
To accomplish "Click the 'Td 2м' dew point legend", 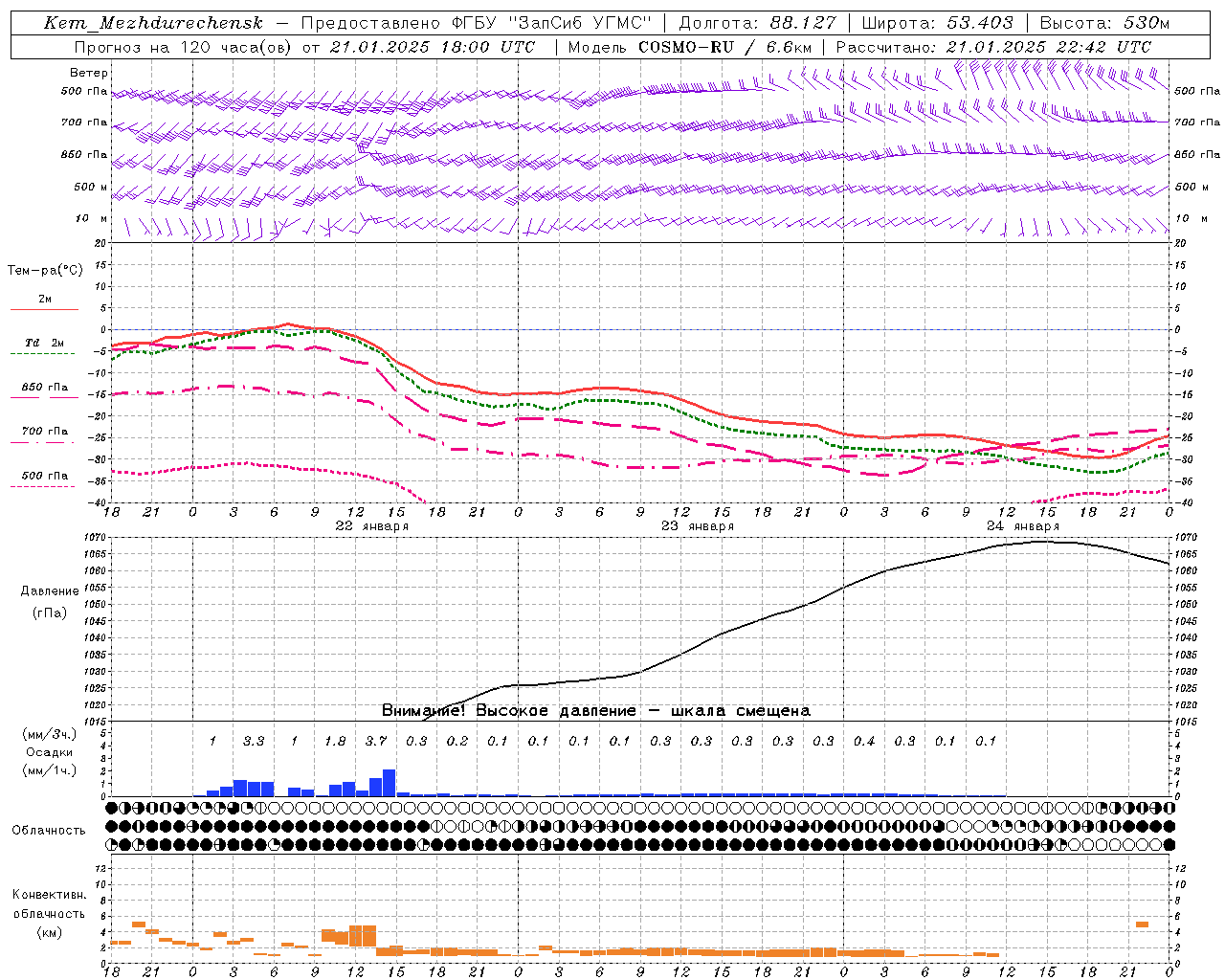I will point(45,343).
